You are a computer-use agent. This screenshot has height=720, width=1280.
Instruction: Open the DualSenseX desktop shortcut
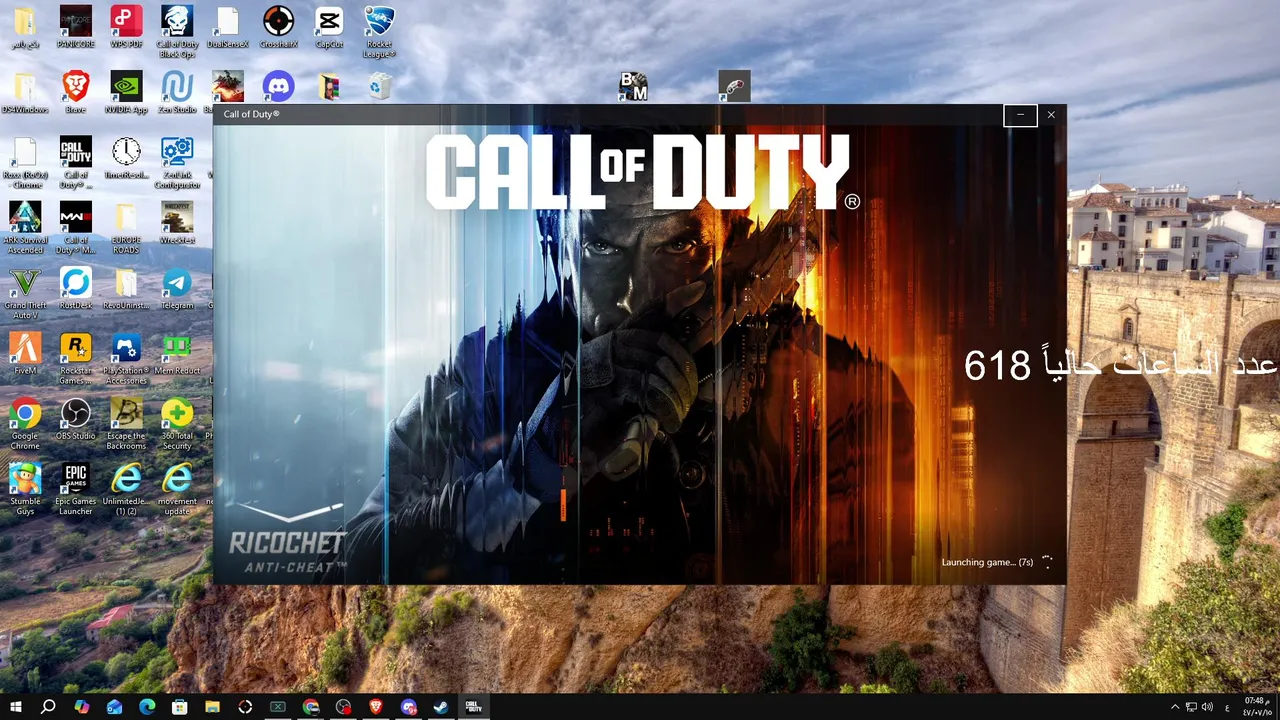[x=228, y=27]
